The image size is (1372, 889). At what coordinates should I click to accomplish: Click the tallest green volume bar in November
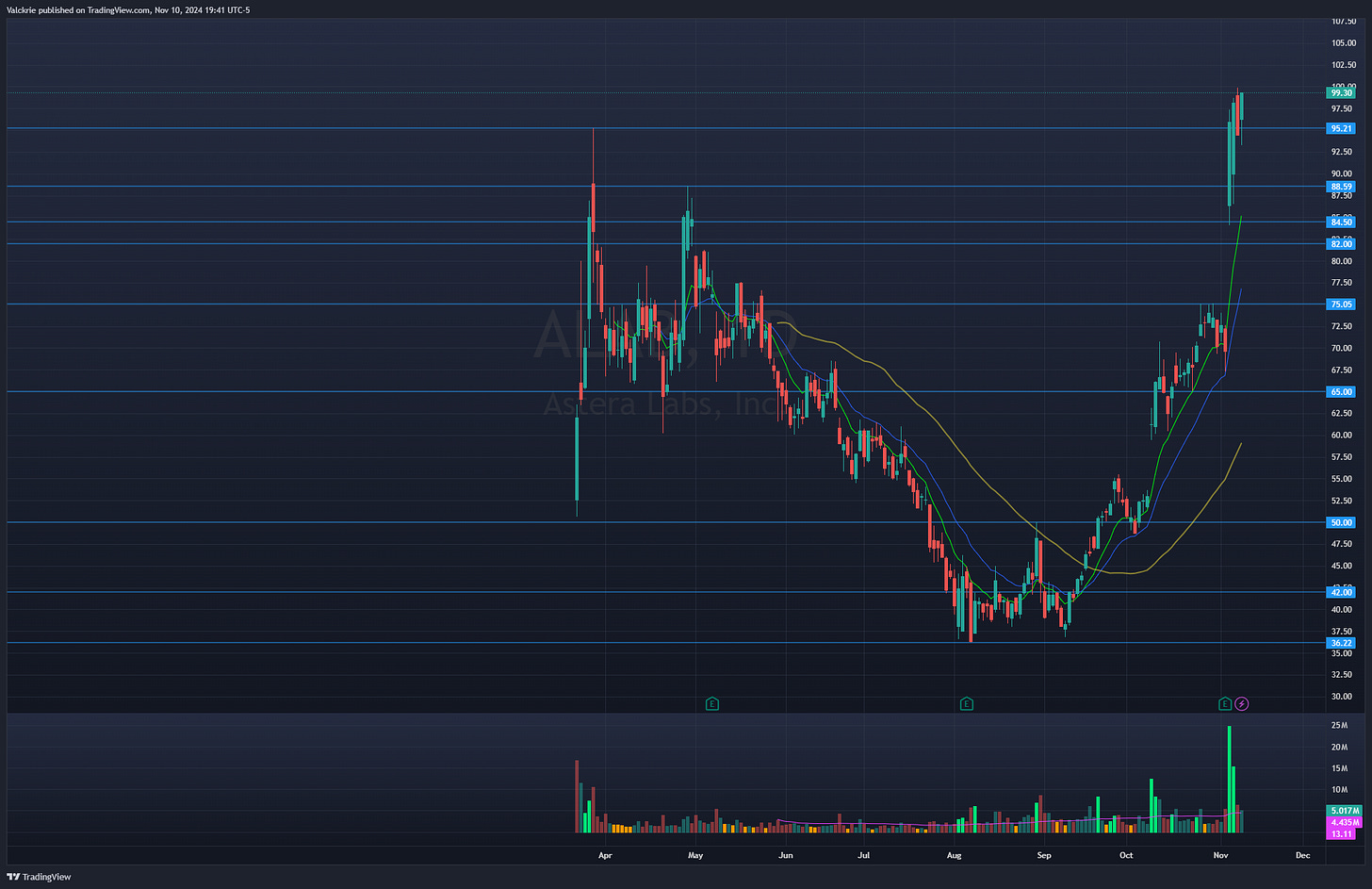tap(1229, 779)
